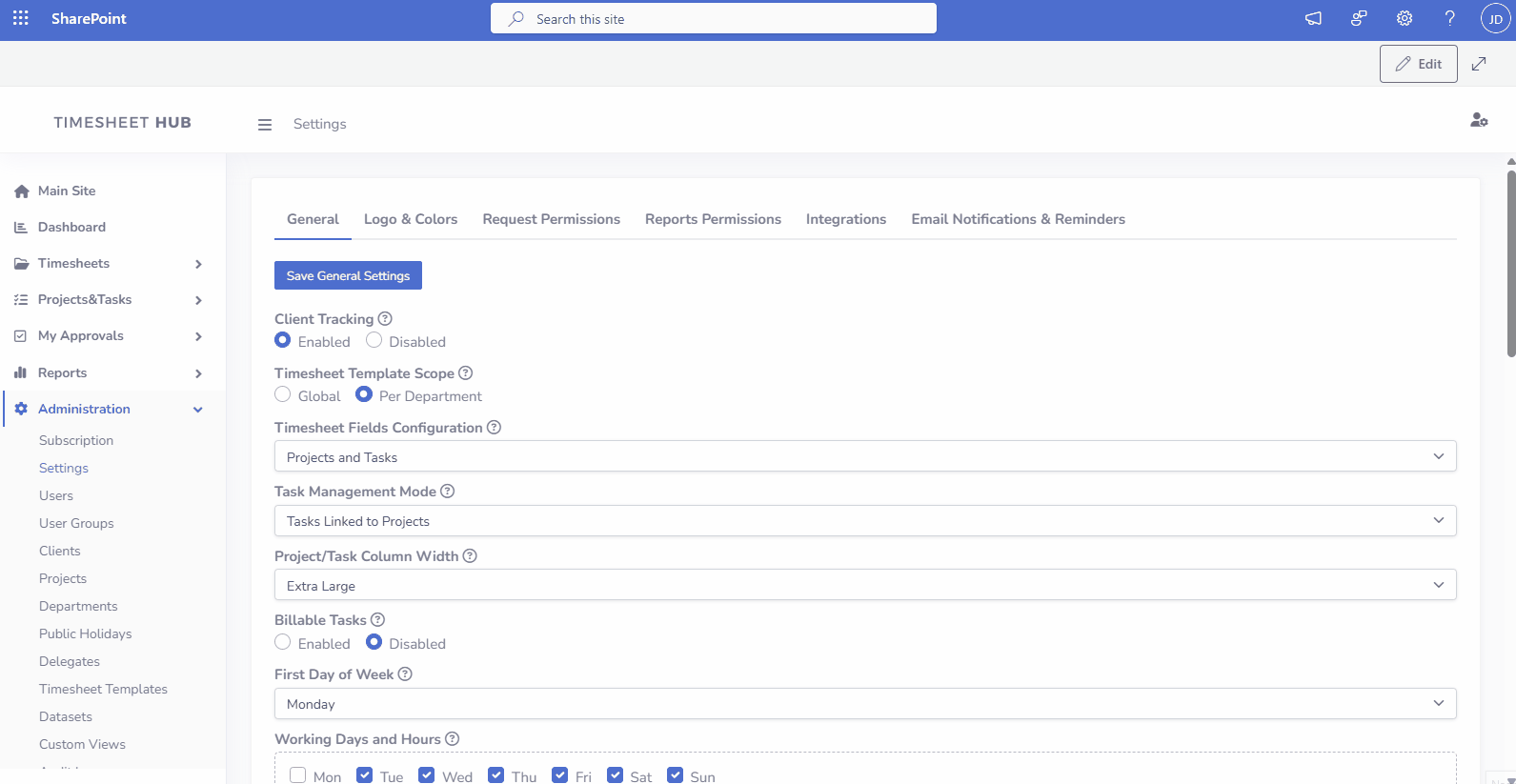This screenshot has height=784, width=1516.
Task: Click the help question mark icon
Action: click(x=1449, y=18)
